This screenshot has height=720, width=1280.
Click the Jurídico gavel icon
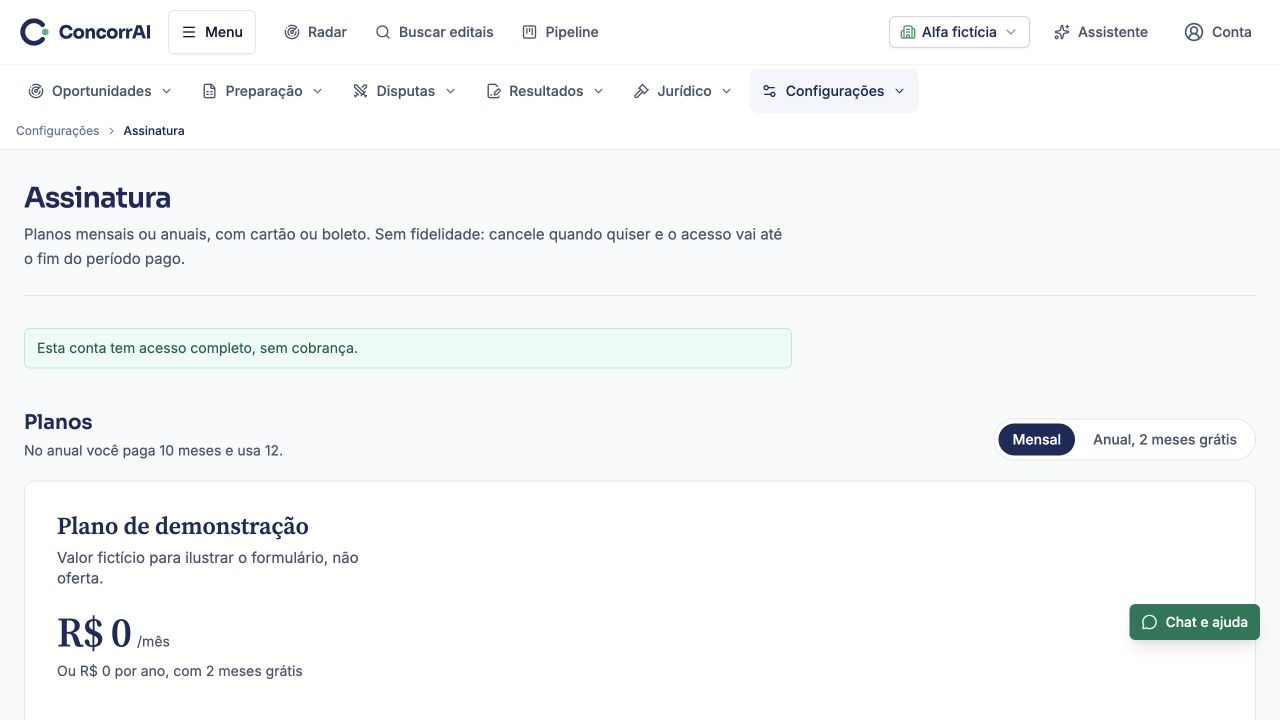(642, 91)
